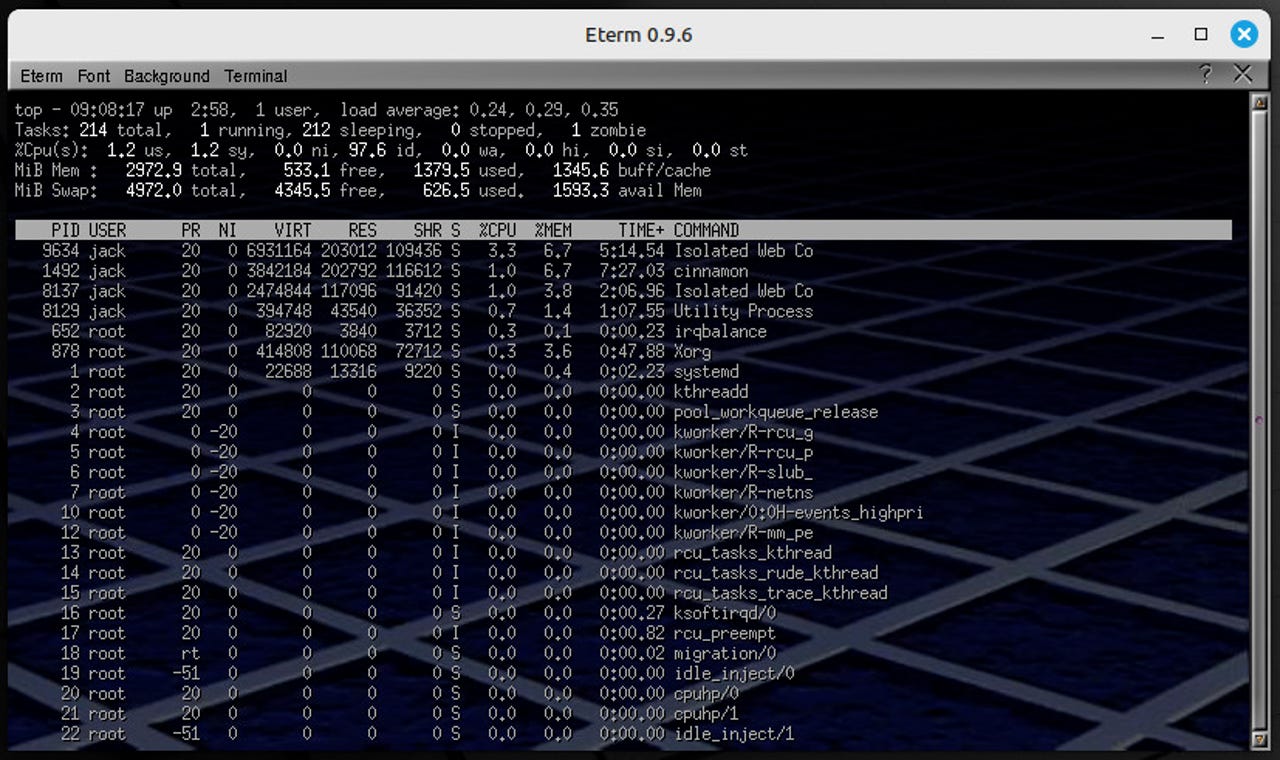Image resolution: width=1280 pixels, height=760 pixels.
Task: Click the vertical scrollbar trough
Action: [x=1260, y=420]
